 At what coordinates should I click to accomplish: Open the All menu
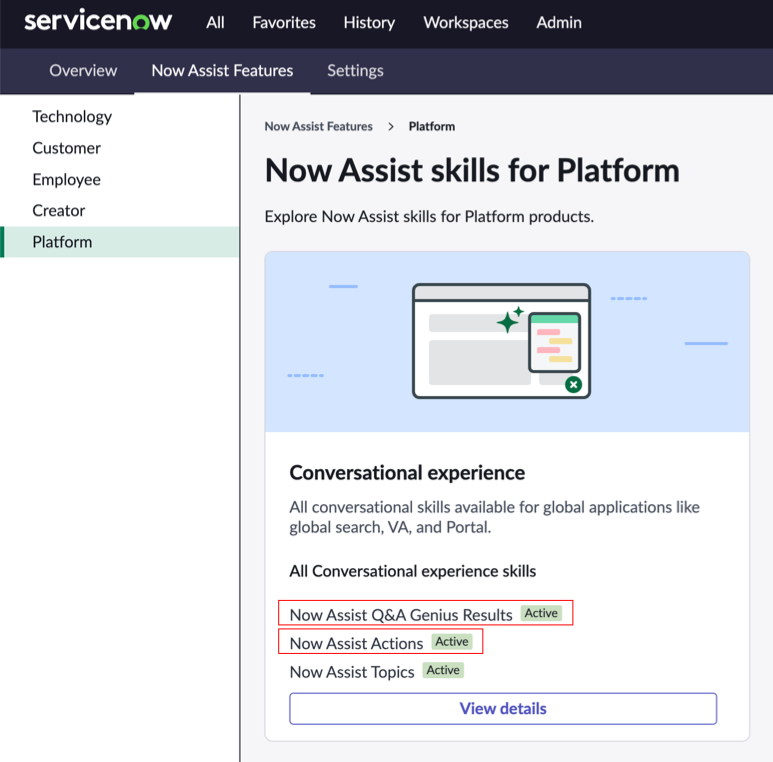(x=215, y=23)
